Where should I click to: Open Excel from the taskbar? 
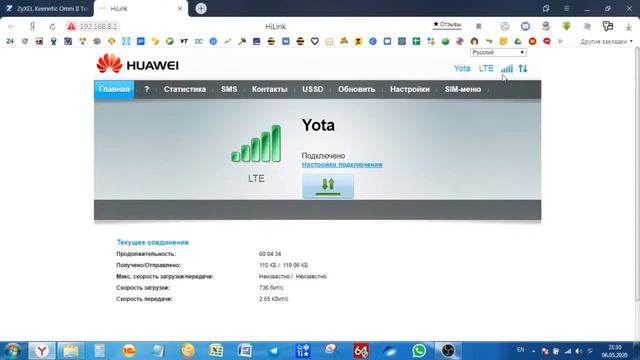pos(216,351)
